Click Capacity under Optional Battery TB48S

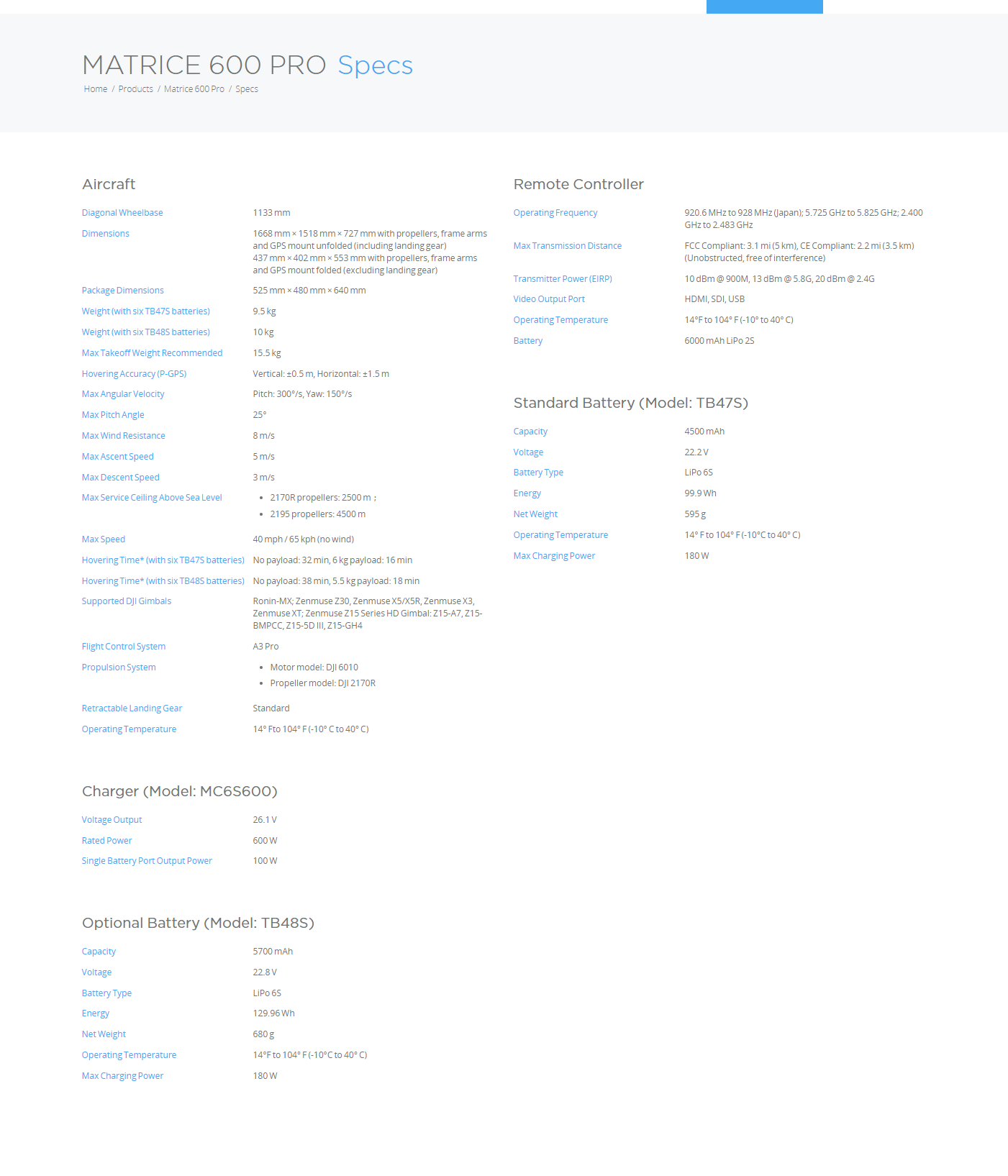pyautogui.click(x=99, y=952)
